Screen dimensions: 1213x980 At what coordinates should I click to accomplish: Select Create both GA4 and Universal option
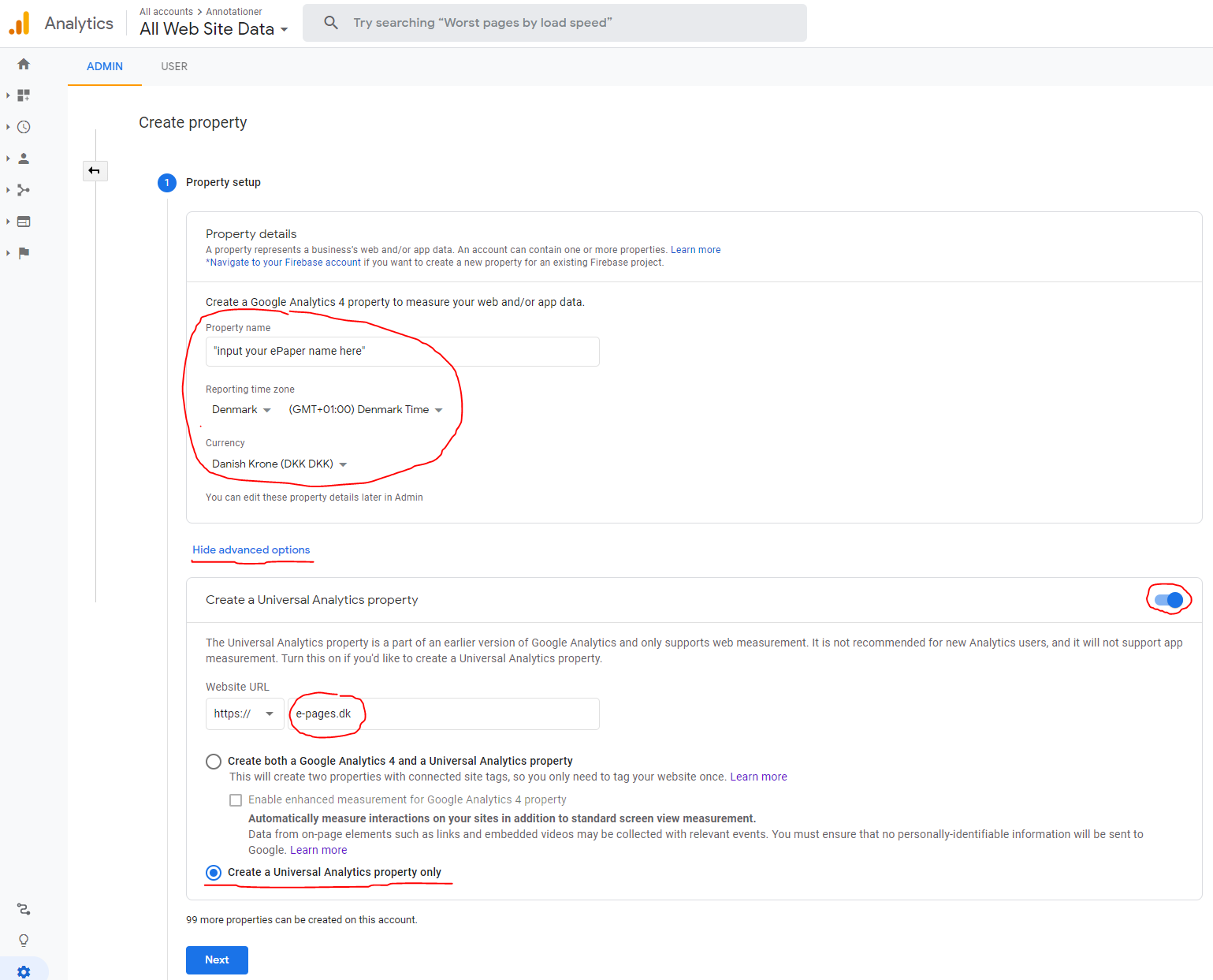213,762
